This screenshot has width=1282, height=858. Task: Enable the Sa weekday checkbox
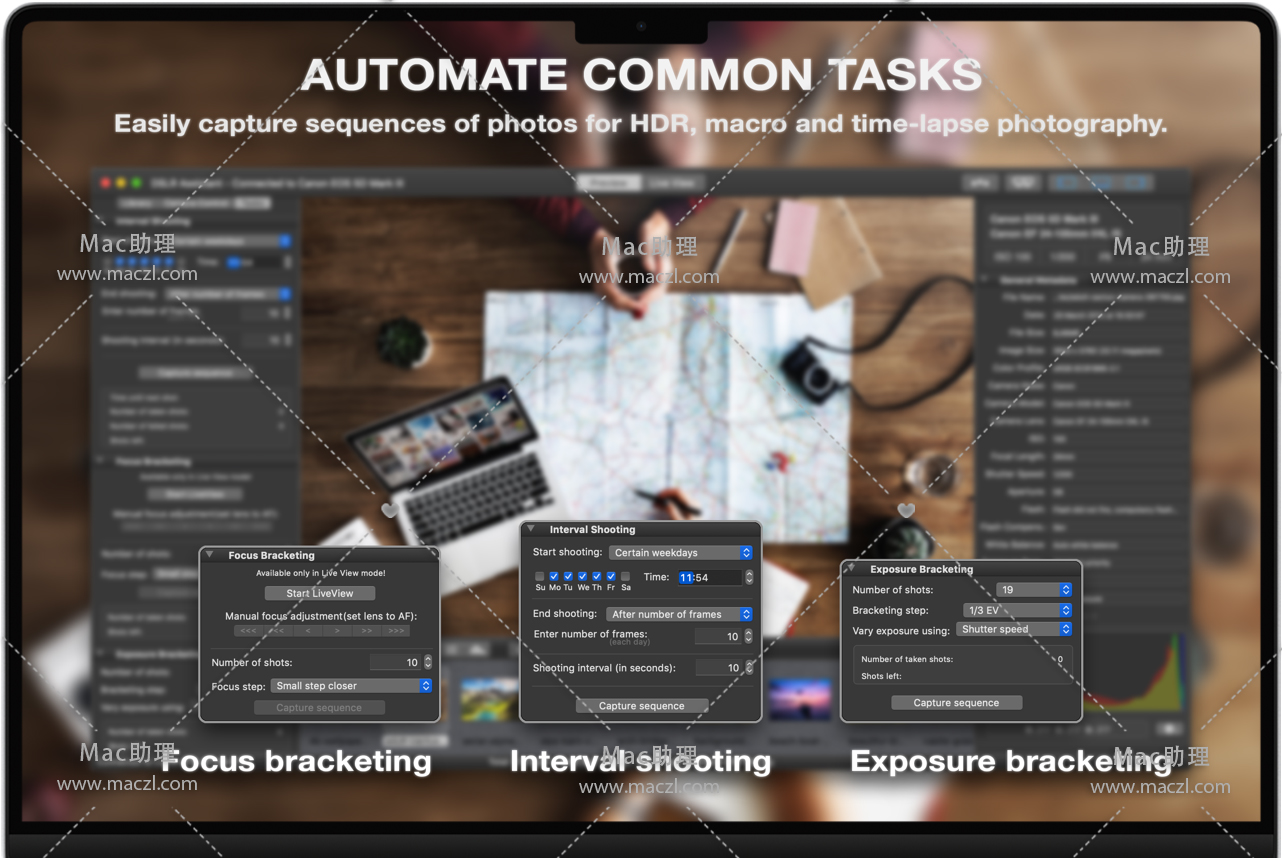point(626,577)
